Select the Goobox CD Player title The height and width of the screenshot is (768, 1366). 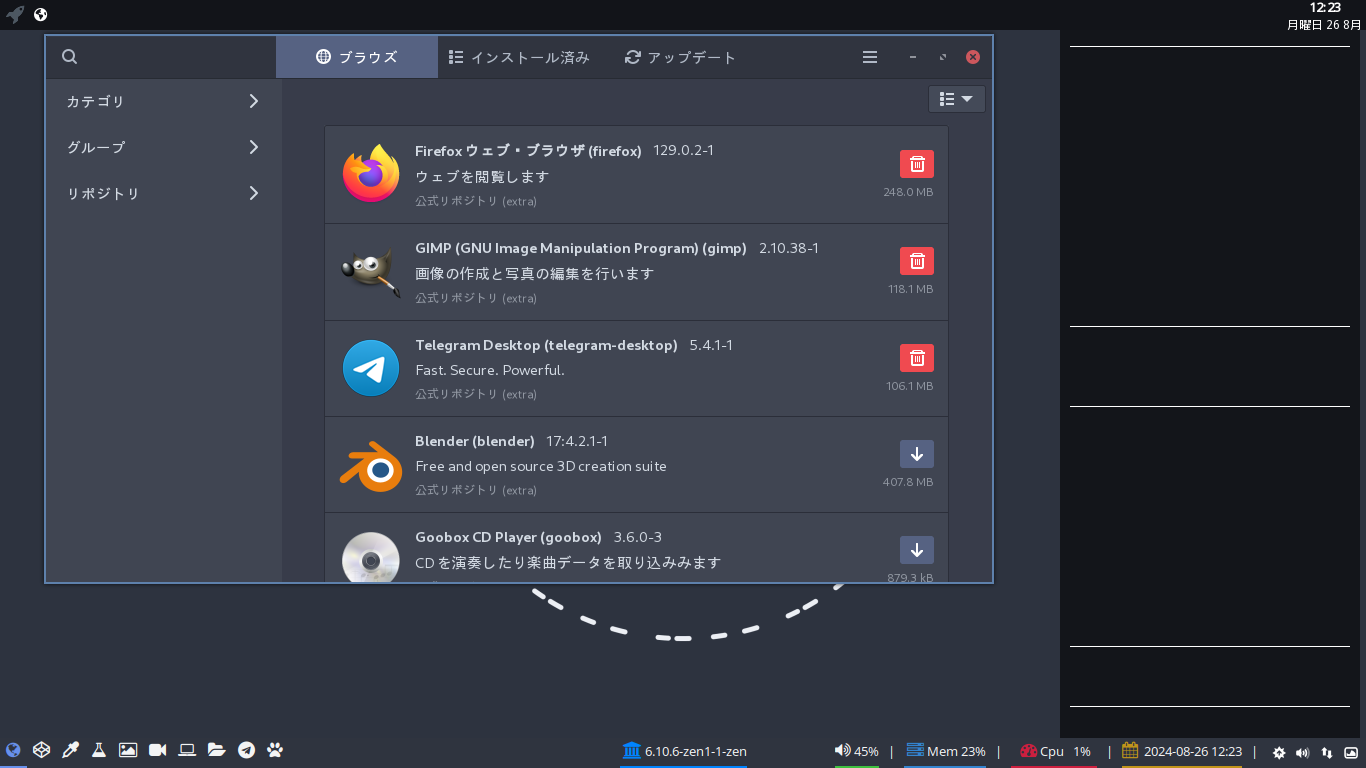coord(508,537)
